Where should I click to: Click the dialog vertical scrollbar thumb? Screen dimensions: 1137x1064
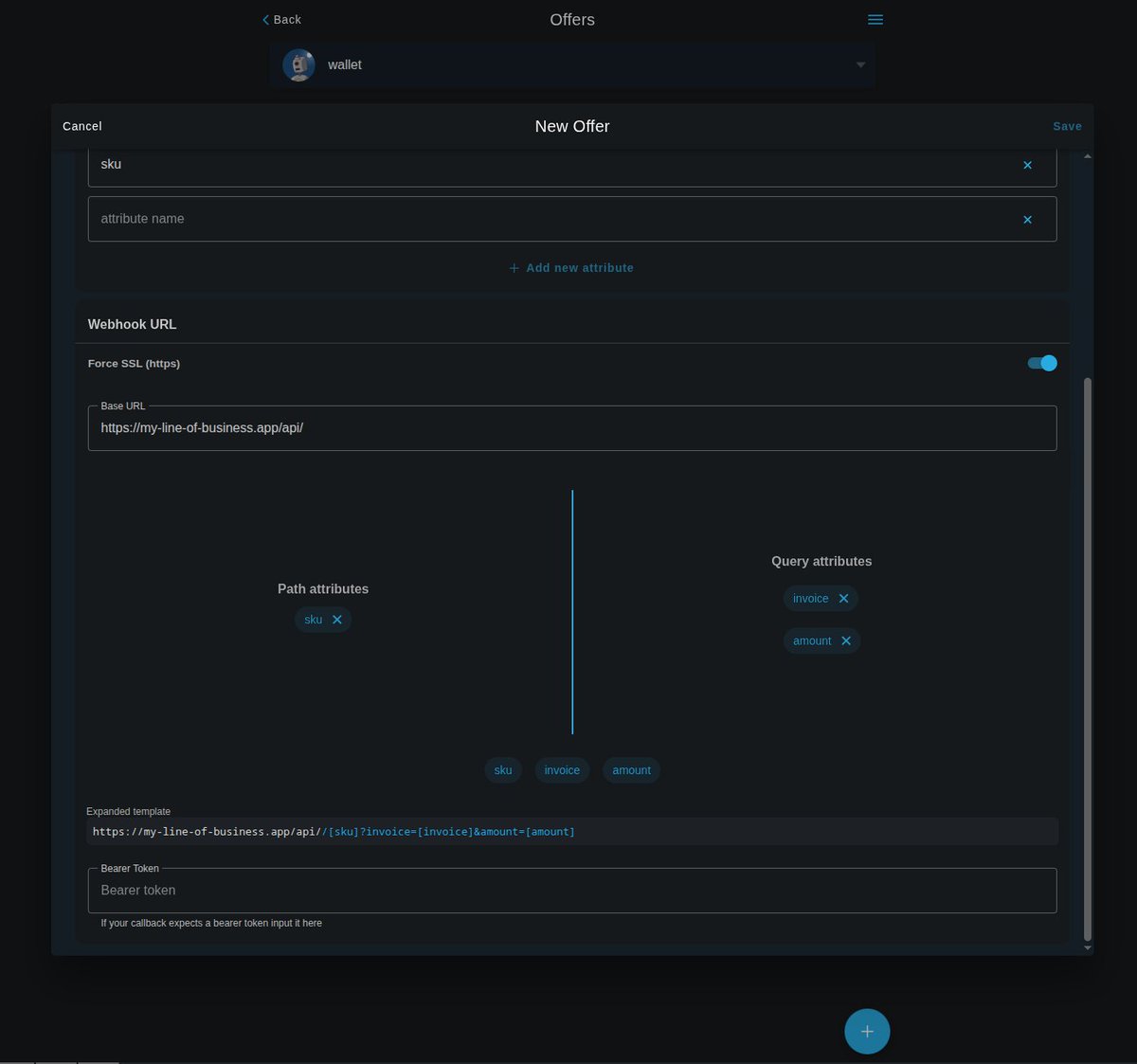point(1087,658)
